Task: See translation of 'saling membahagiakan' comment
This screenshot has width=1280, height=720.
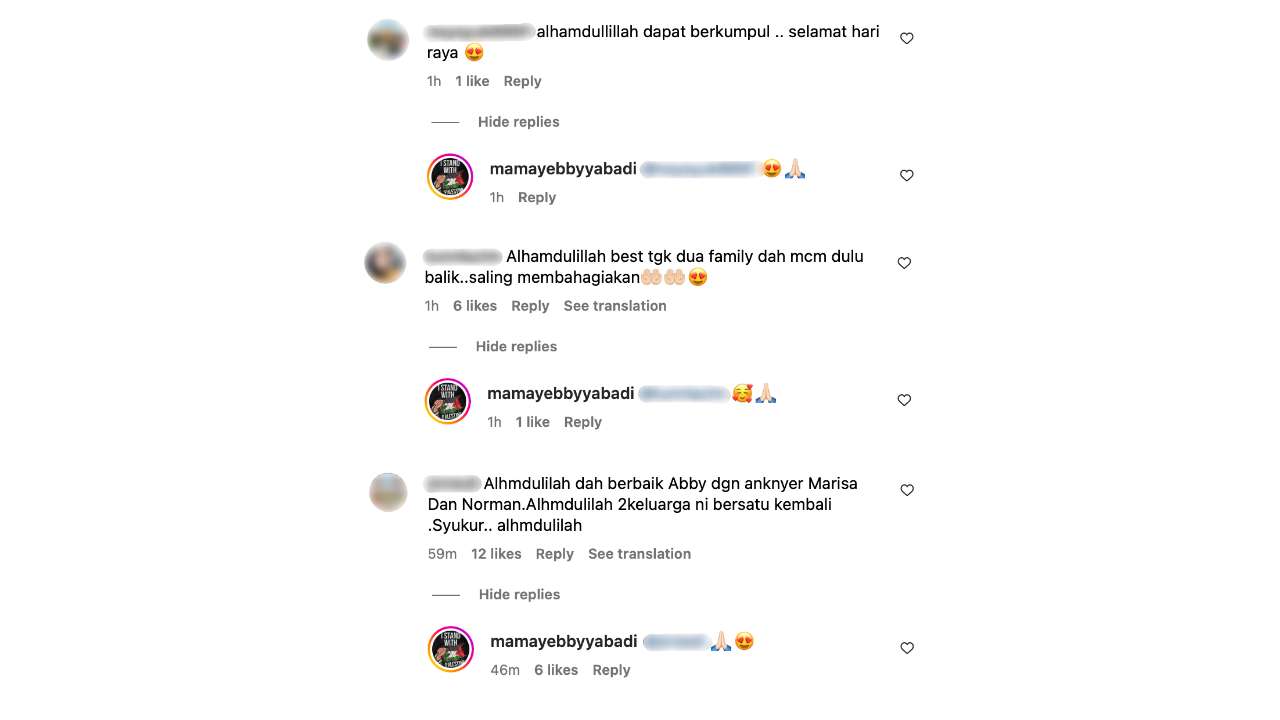Action: pyautogui.click(x=615, y=306)
